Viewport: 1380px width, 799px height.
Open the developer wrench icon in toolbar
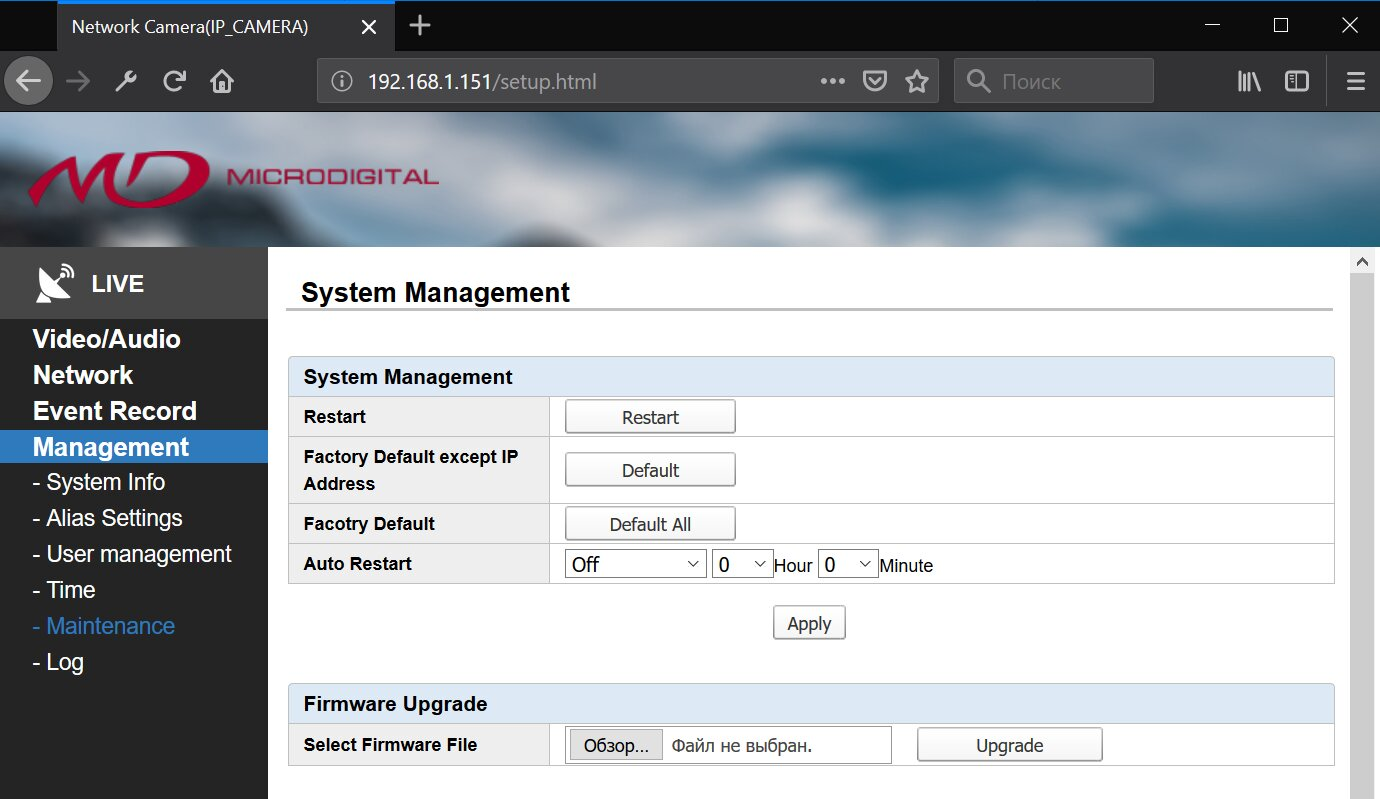pyautogui.click(x=126, y=81)
